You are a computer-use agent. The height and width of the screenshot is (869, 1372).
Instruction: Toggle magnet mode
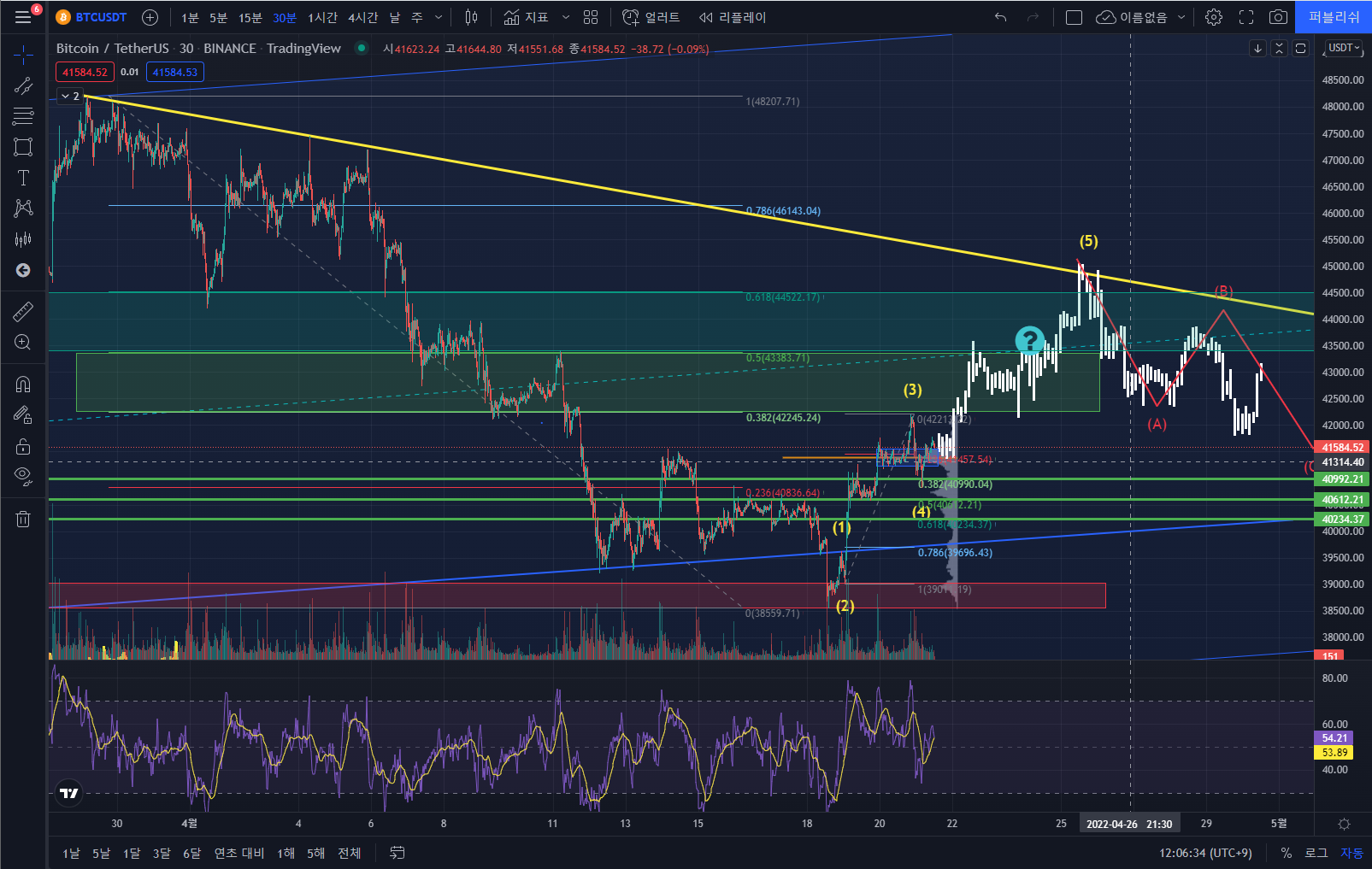(x=23, y=384)
